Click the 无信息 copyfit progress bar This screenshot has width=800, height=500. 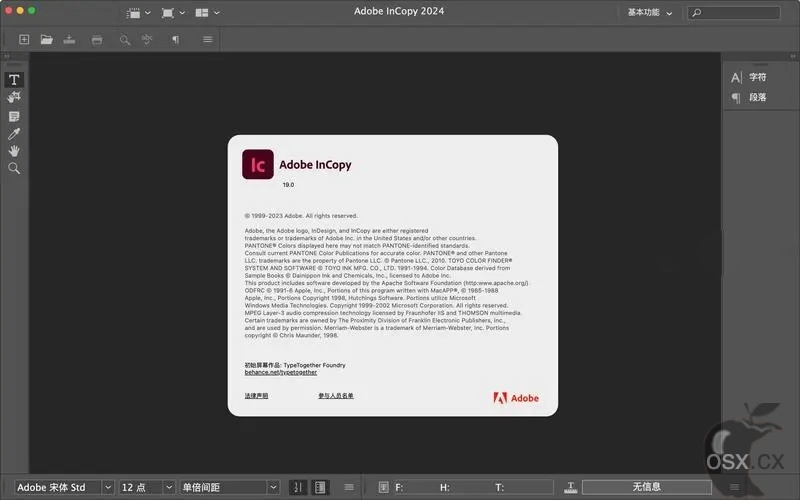point(646,487)
